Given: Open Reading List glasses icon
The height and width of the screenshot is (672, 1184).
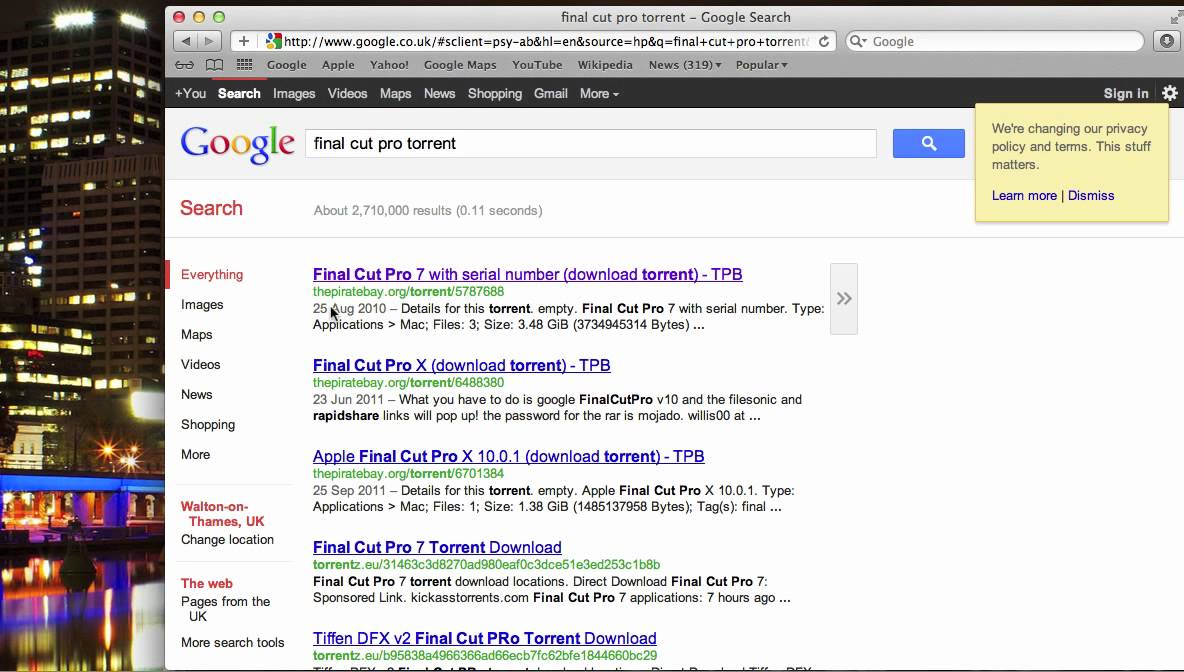Looking at the screenshot, I should [x=184, y=65].
